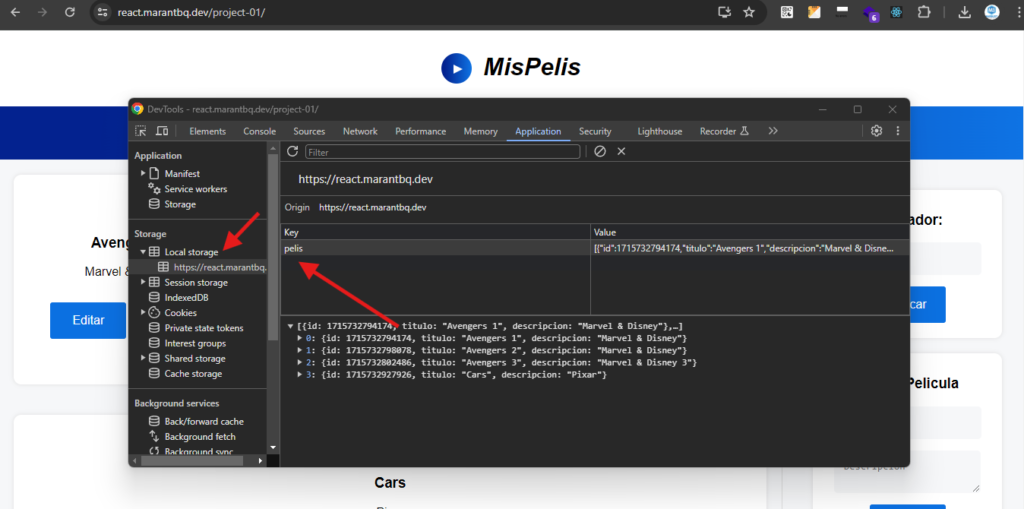Open the Extensions puzzle piece menu

(x=923, y=12)
